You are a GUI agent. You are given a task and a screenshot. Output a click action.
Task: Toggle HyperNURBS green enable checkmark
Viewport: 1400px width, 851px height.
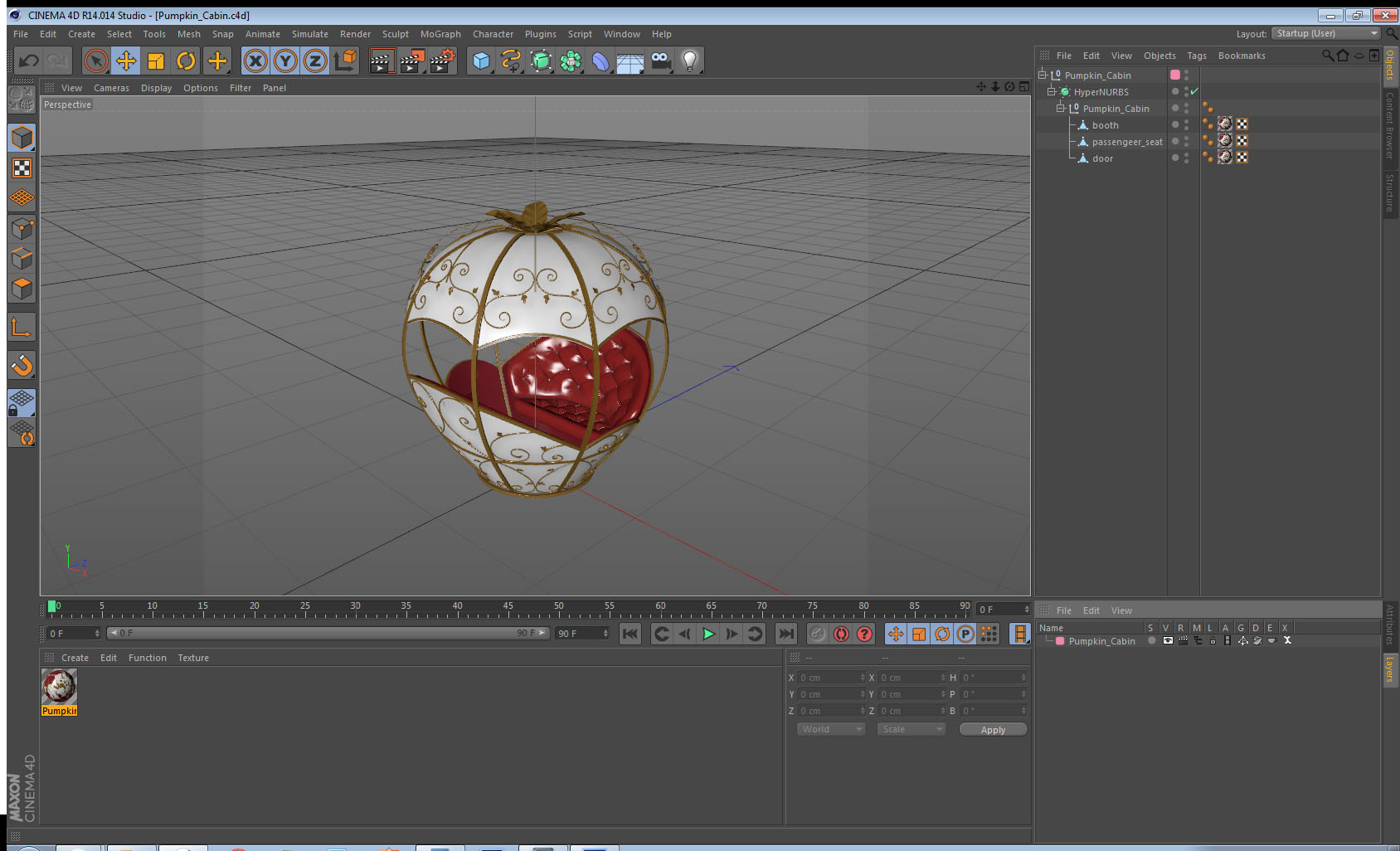click(x=1194, y=91)
